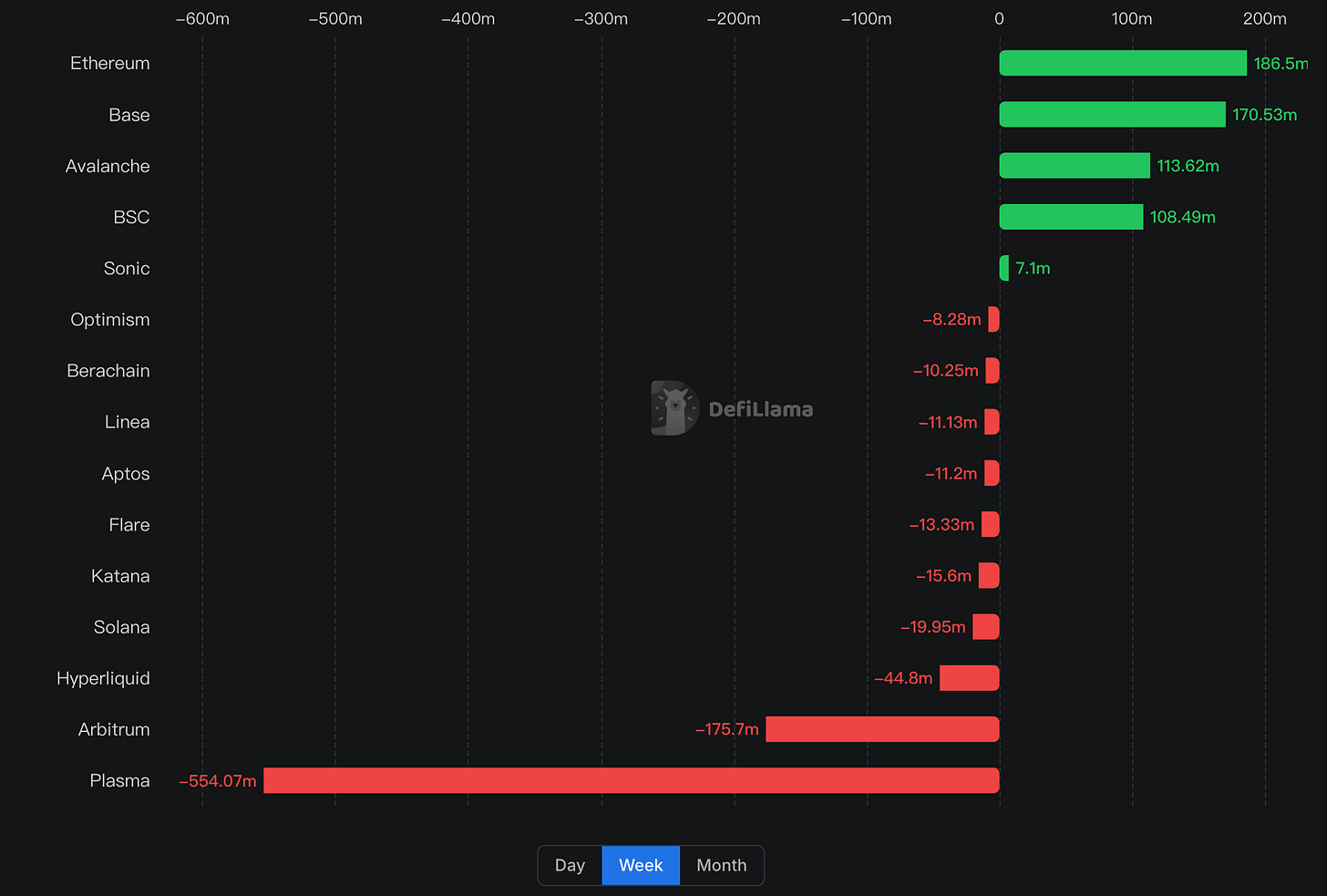
Task: Click the Linea chain label
Action: (x=128, y=422)
